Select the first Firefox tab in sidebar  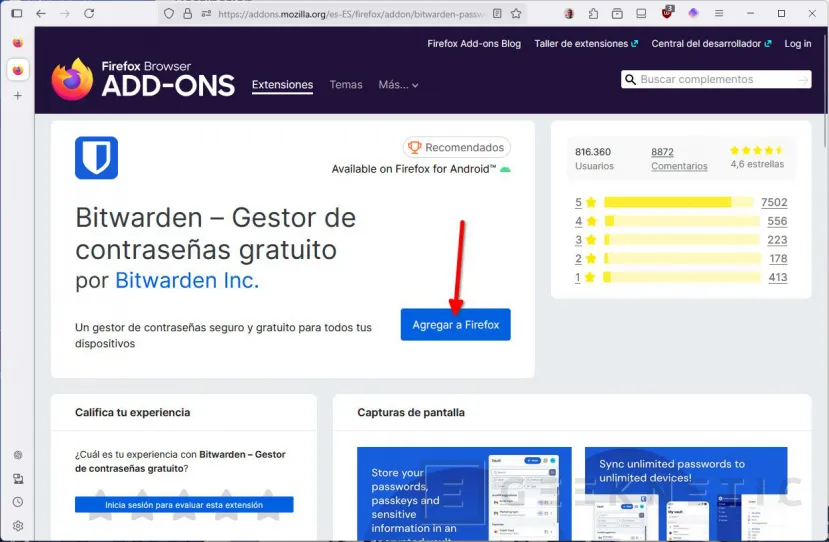[x=17, y=42]
